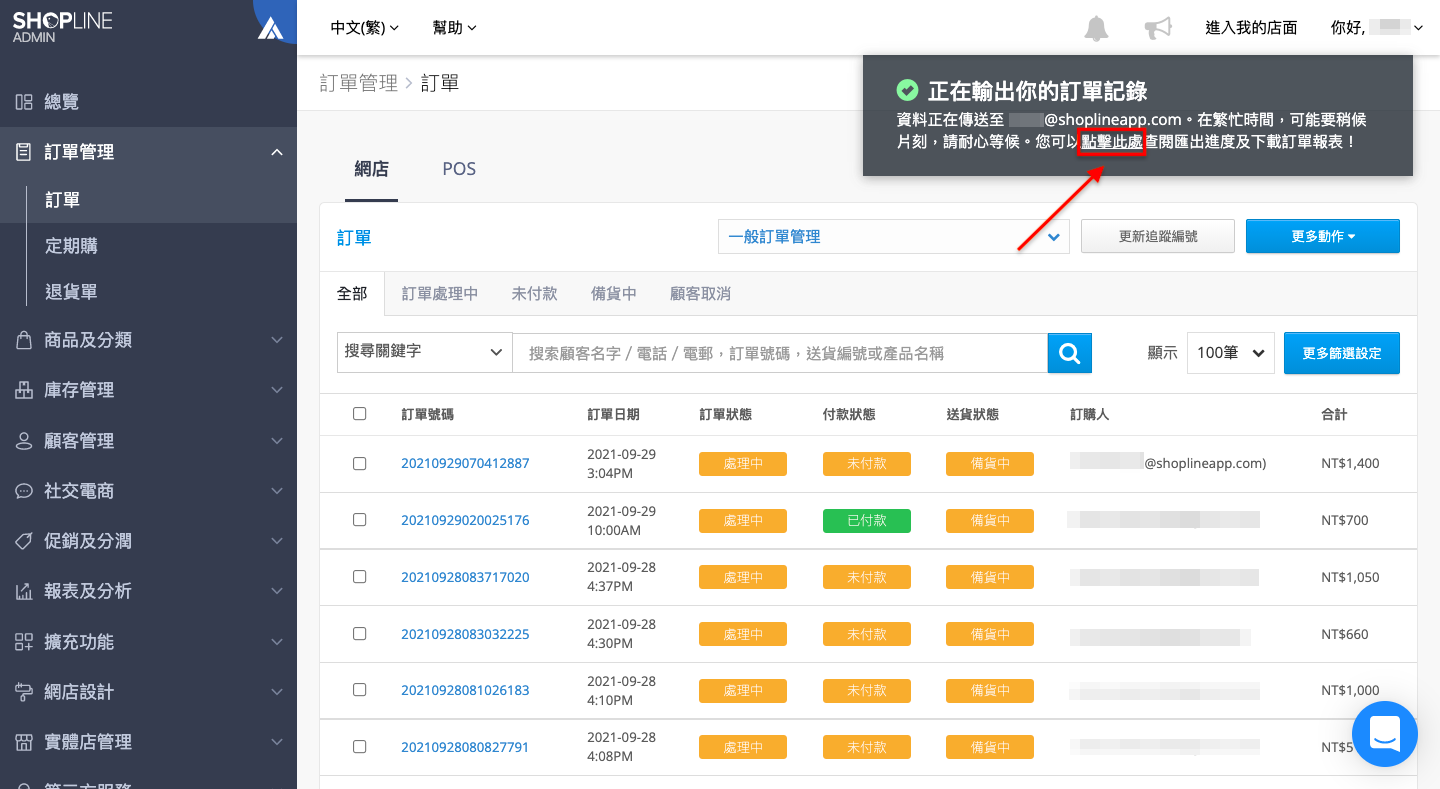The width and height of the screenshot is (1440, 789).
Task: Open the 一般訂單管理 dropdown
Action: pos(894,237)
